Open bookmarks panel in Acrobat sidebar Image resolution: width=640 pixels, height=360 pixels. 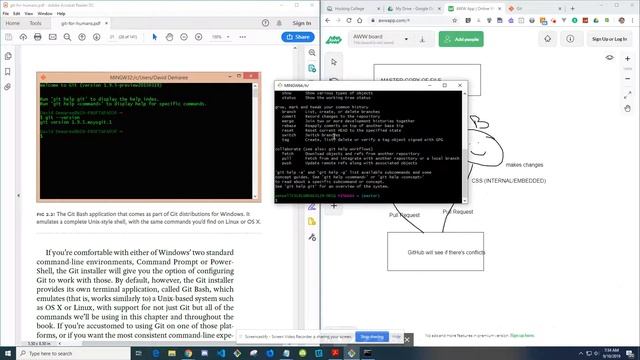(x=8, y=71)
